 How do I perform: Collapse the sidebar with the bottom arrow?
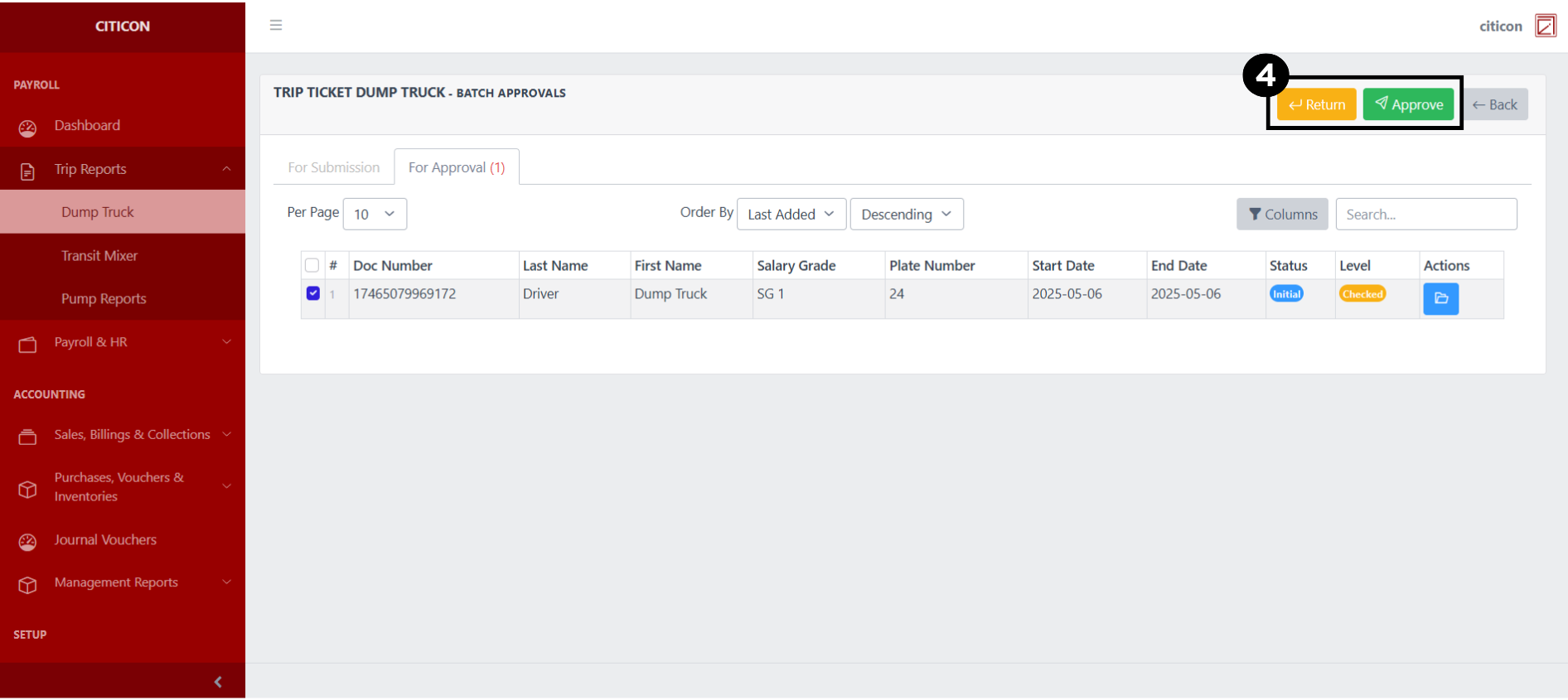tap(218, 682)
